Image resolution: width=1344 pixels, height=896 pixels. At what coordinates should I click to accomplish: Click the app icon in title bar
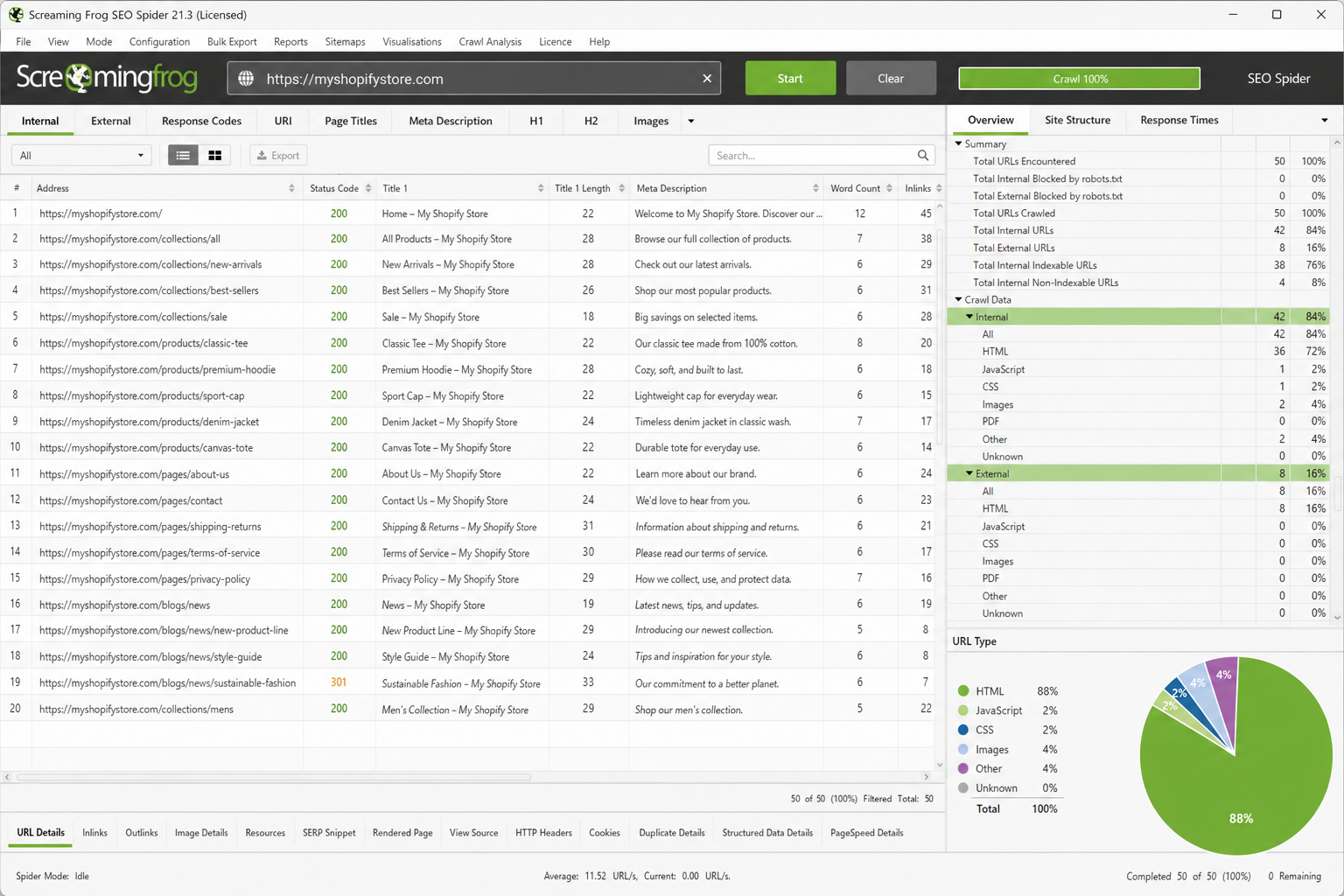point(16,15)
